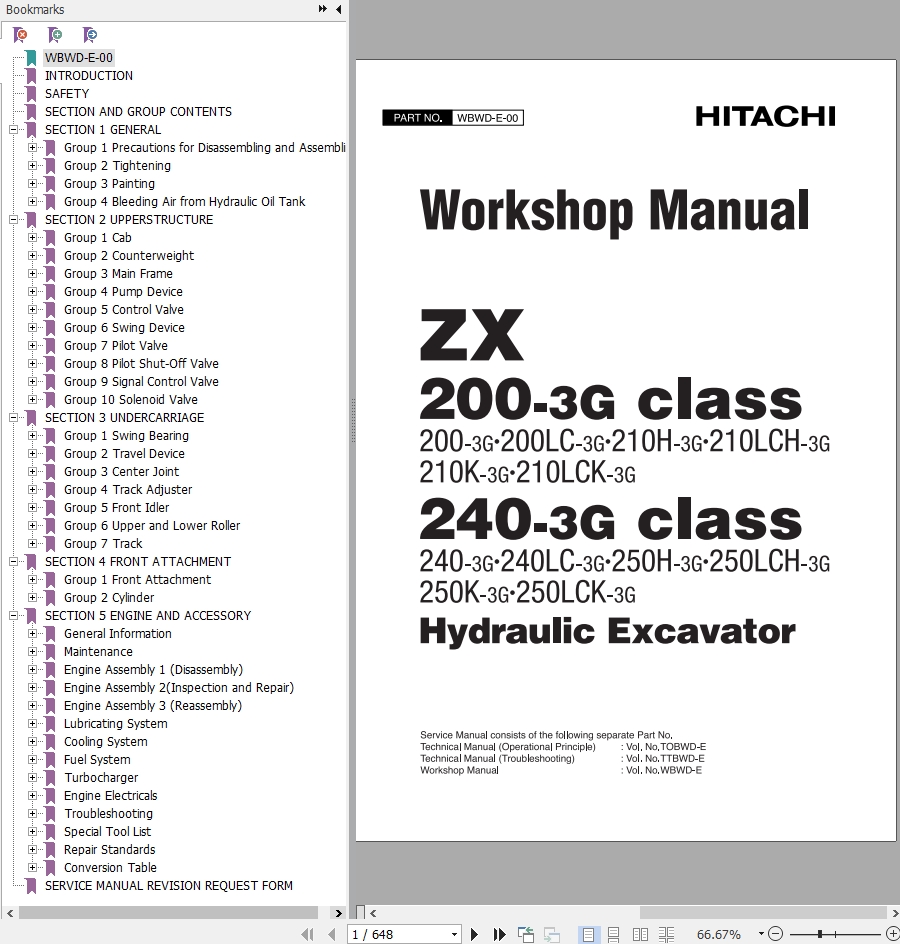Jump to last page button

(x=499, y=934)
